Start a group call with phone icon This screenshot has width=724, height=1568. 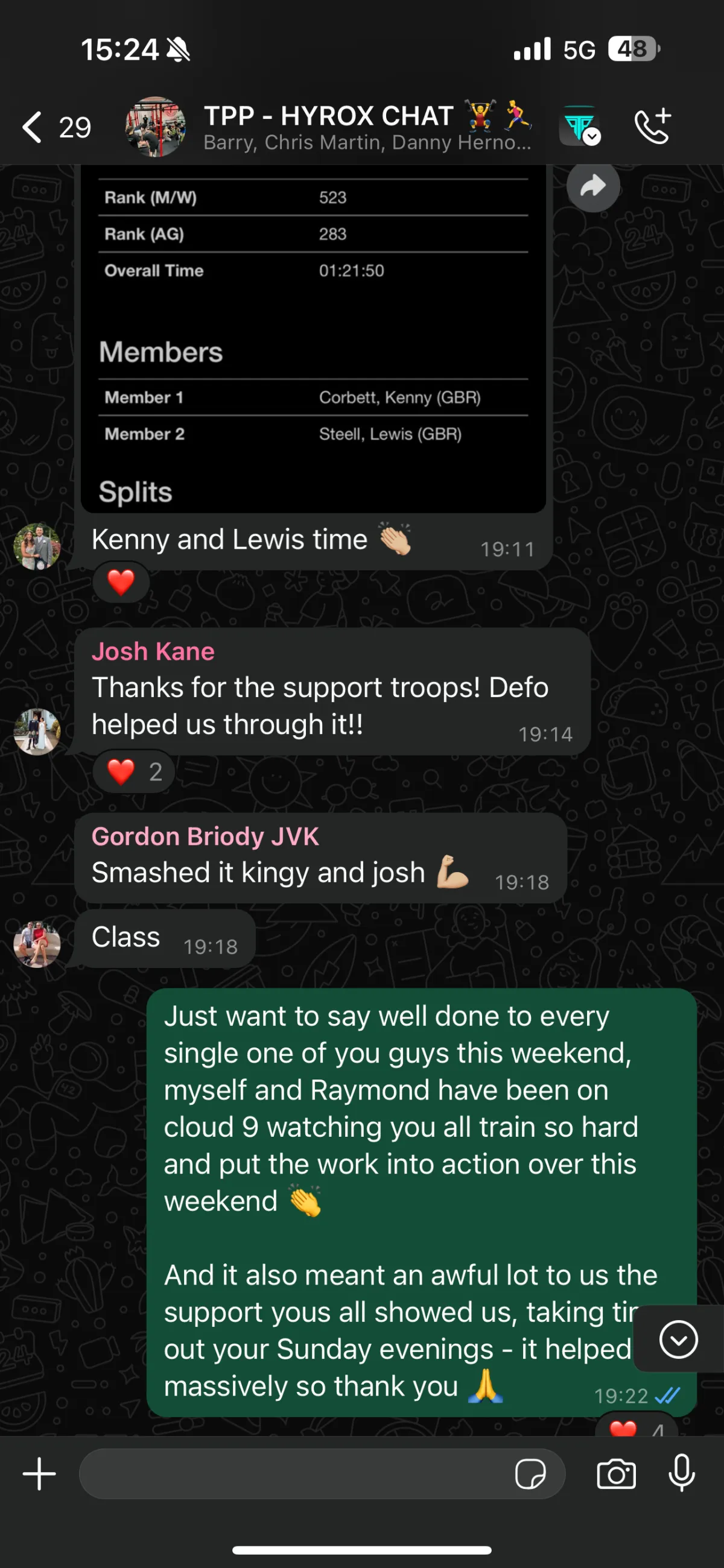pos(653,127)
